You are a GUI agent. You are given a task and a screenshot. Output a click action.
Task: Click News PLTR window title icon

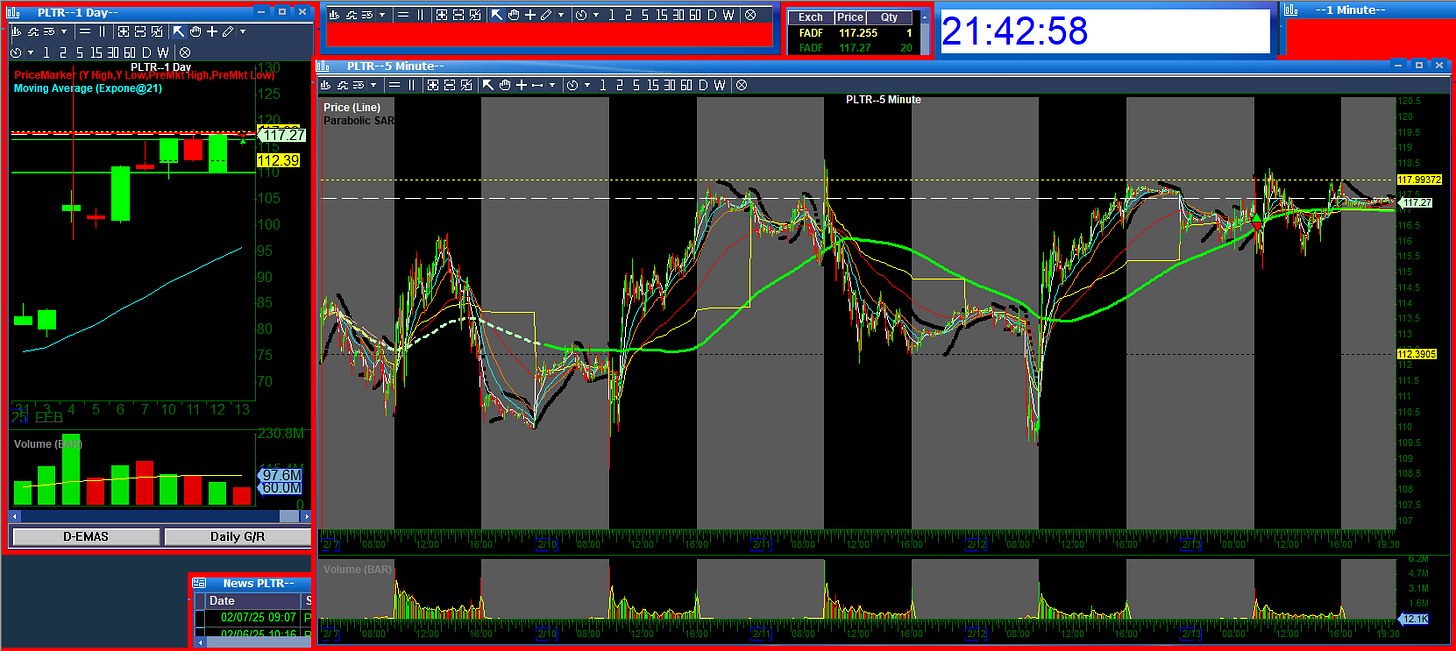pyautogui.click(x=199, y=583)
